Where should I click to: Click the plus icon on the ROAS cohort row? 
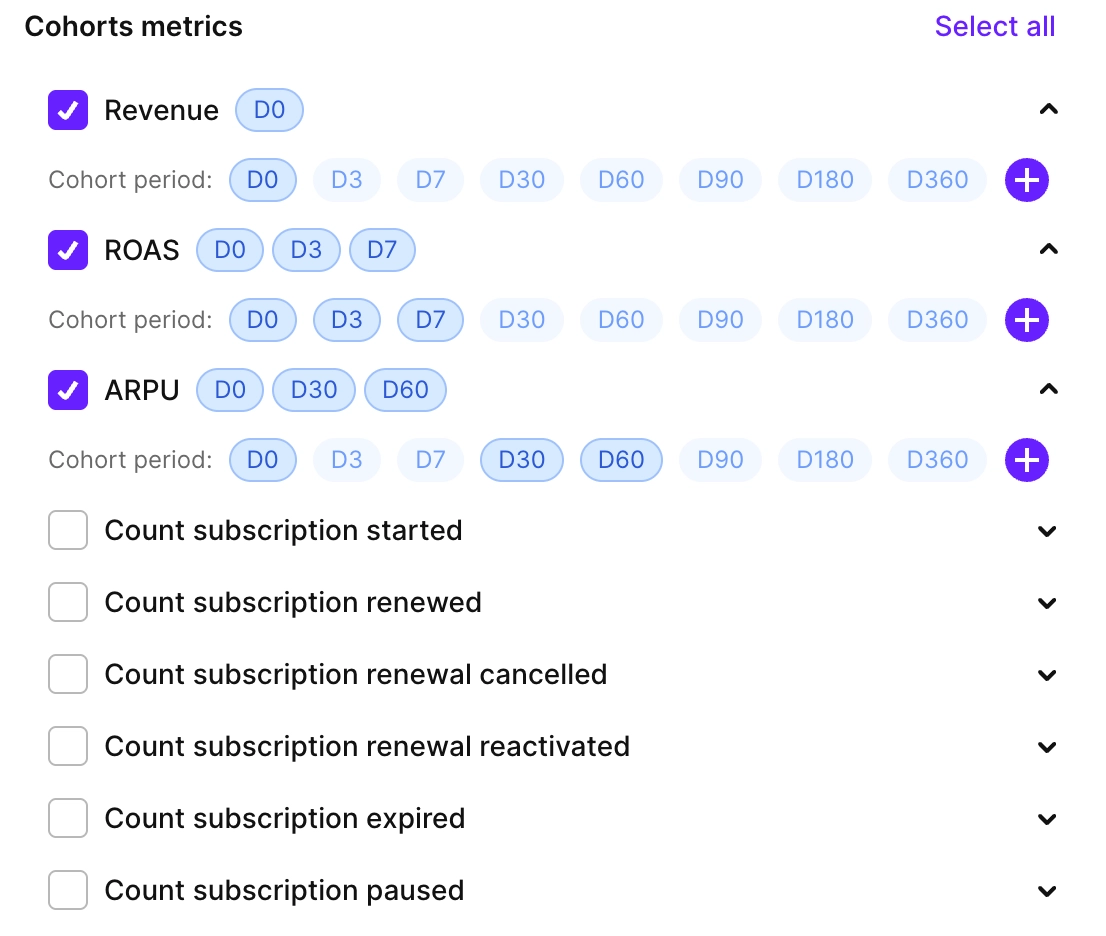[1027, 320]
